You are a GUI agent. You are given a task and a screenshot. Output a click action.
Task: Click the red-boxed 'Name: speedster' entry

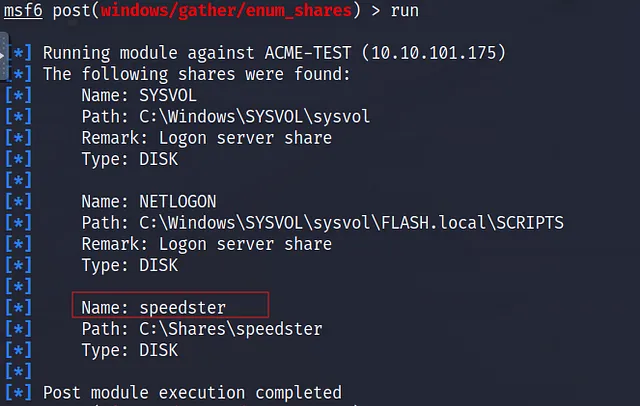(x=170, y=305)
